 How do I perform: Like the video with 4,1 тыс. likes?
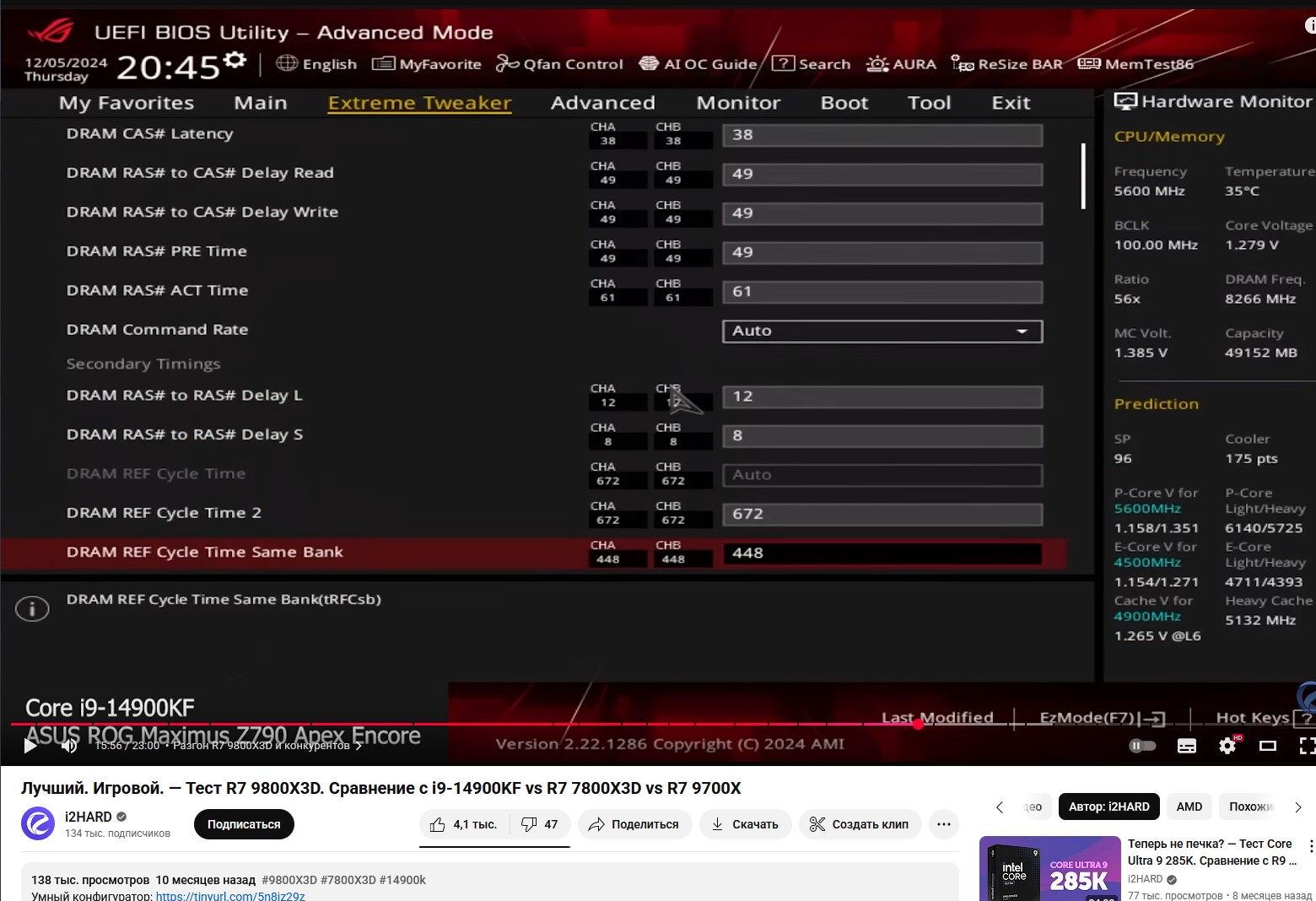point(463,824)
